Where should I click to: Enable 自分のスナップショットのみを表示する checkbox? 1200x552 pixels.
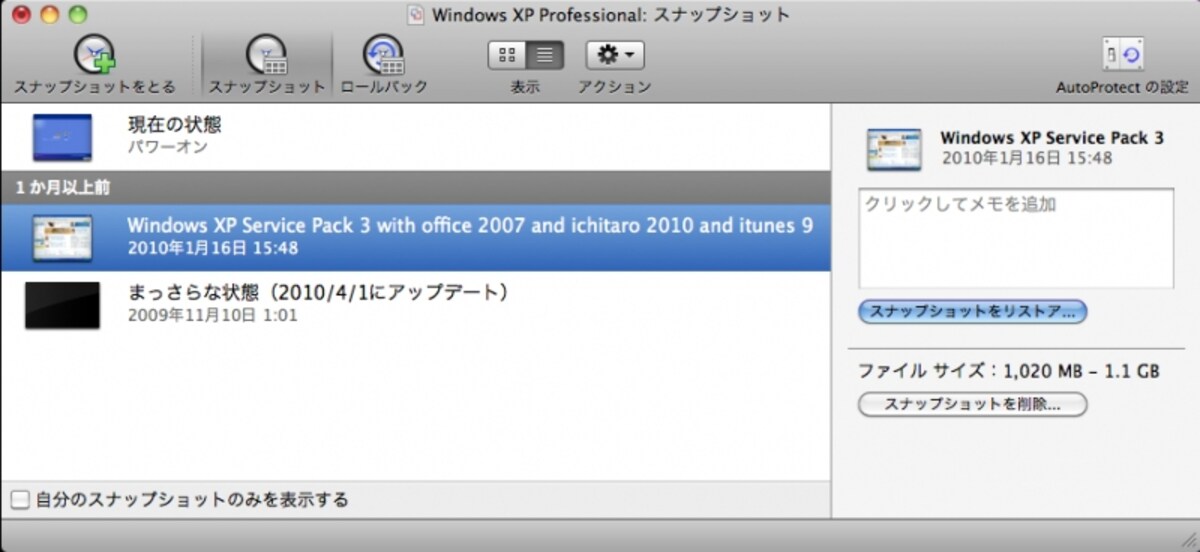point(20,499)
